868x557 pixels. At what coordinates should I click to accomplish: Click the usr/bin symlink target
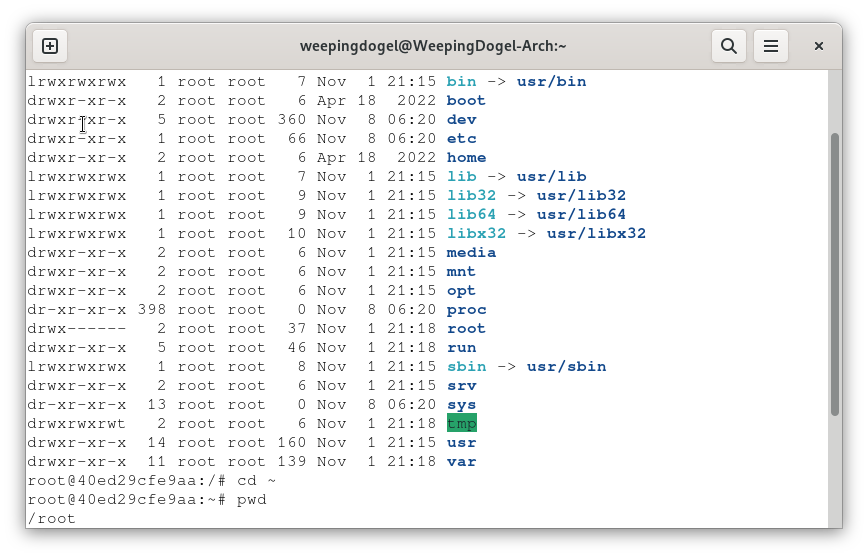point(551,82)
